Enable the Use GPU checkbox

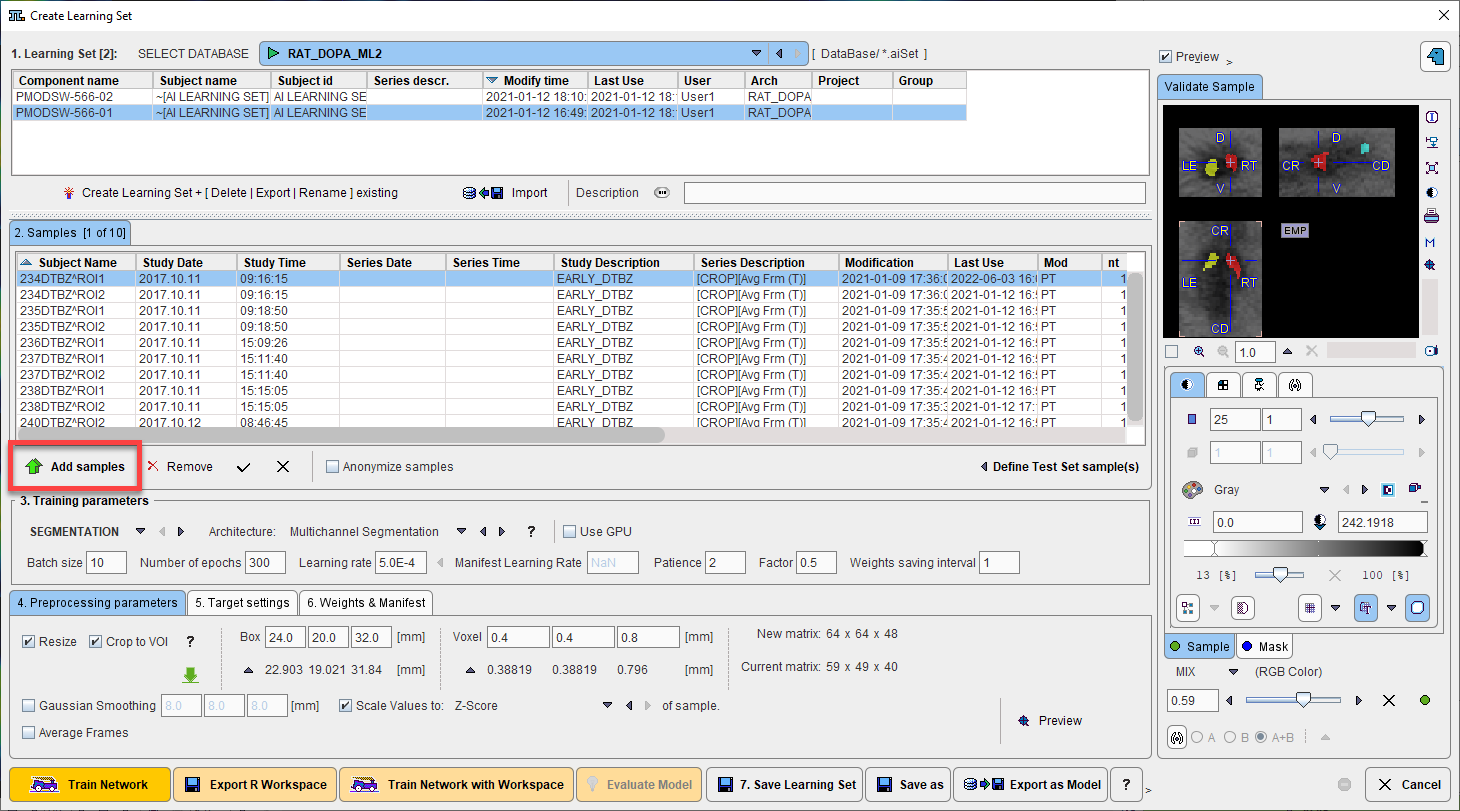[x=570, y=532]
